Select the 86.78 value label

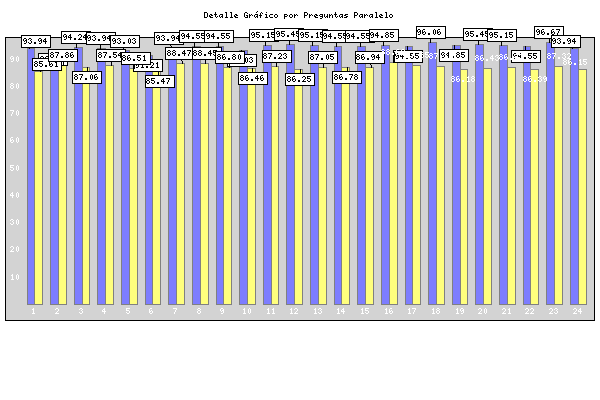[347, 77]
